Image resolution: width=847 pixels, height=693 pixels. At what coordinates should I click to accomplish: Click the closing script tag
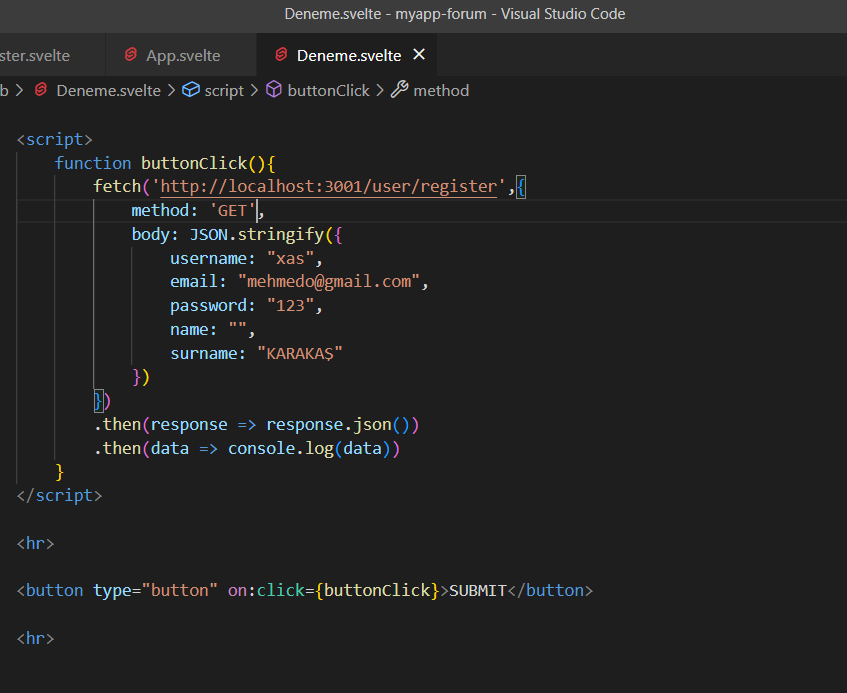point(59,495)
